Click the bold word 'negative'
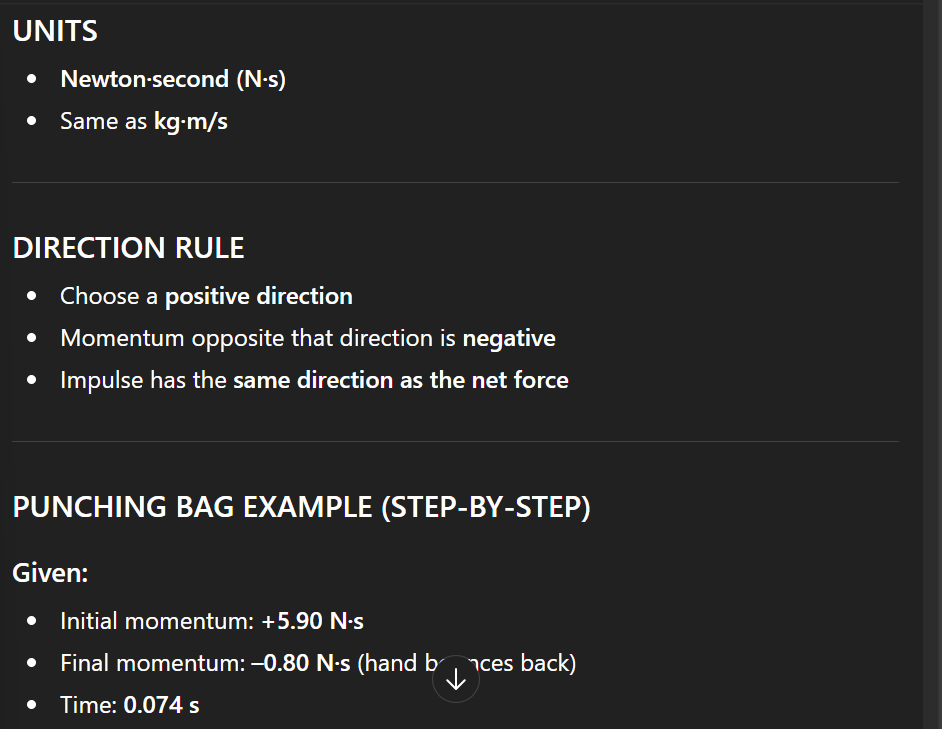942x729 pixels. point(508,338)
